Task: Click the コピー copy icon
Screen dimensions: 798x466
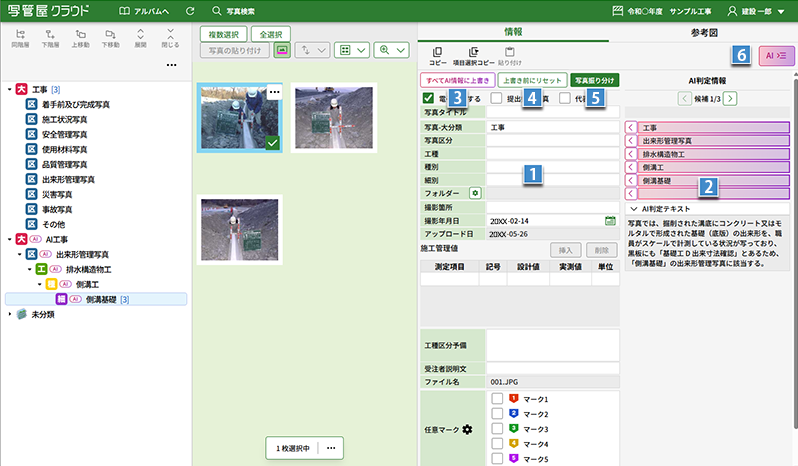Action: (437, 52)
